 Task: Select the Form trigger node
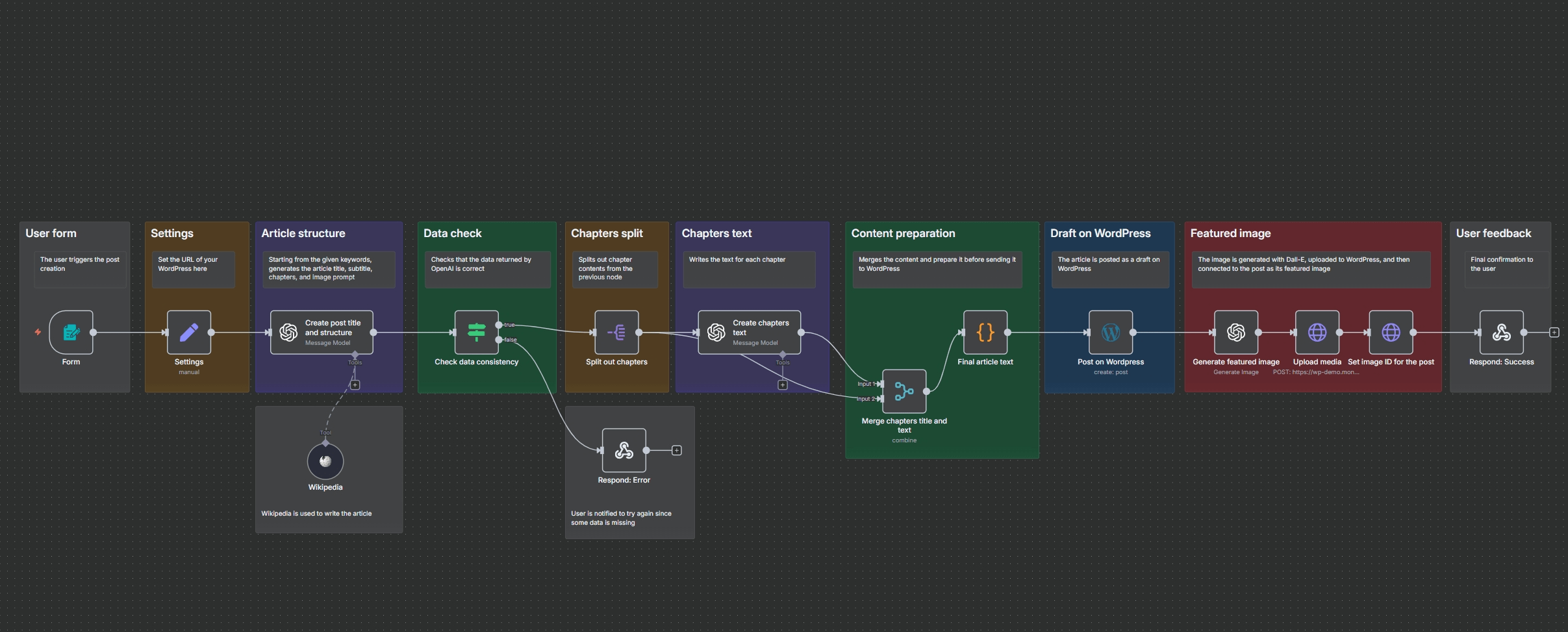71,333
